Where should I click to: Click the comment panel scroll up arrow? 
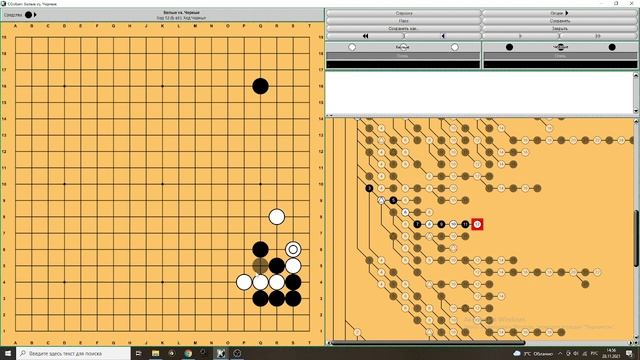(x=636, y=75)
